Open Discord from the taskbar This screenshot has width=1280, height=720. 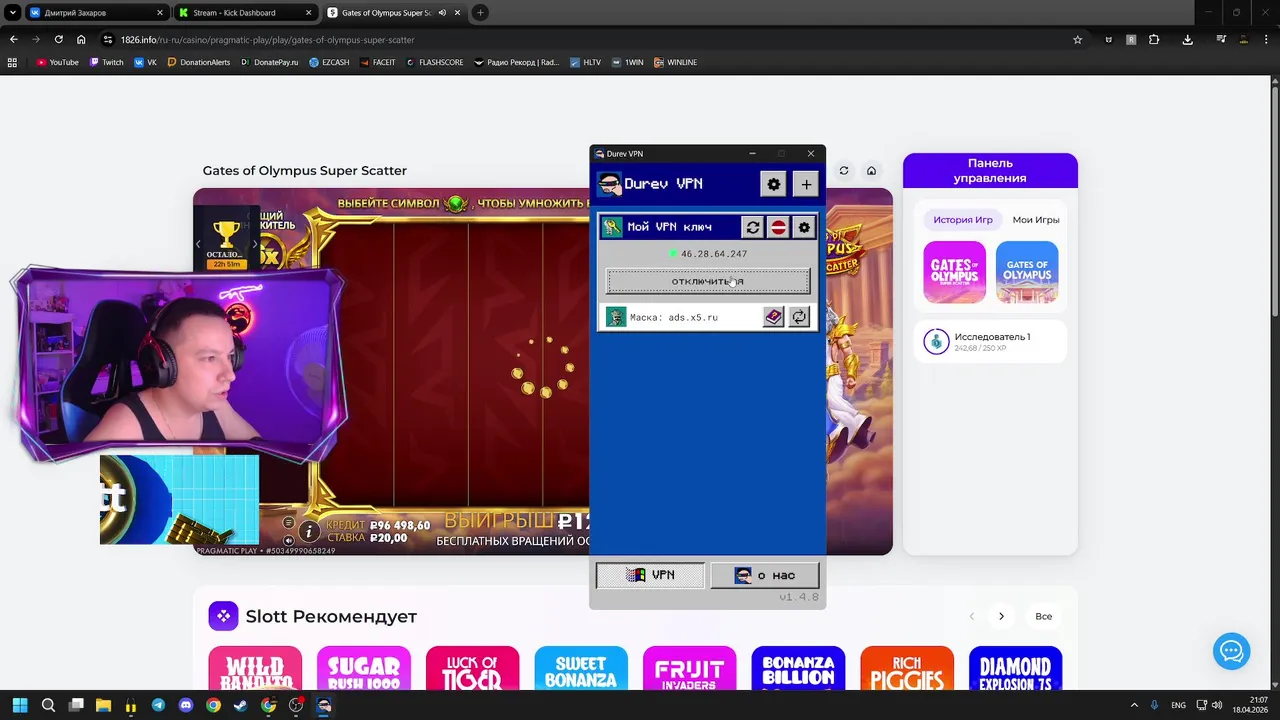click(x=186, y=705)
